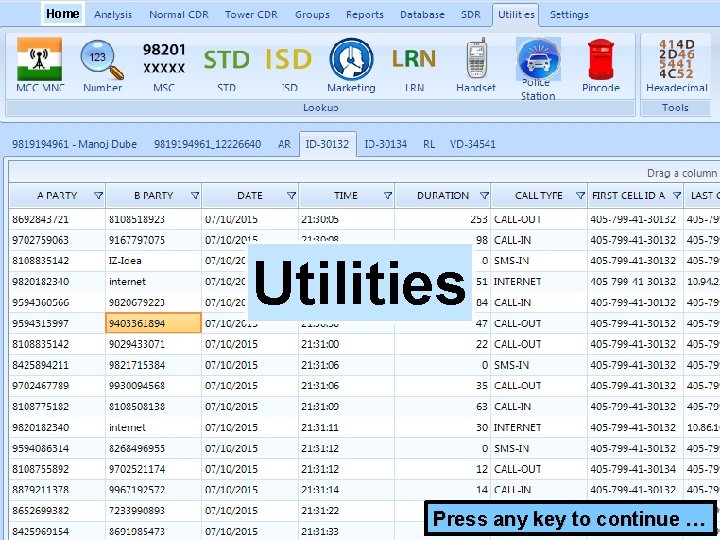The image size is (720, 540).
Task: Open the Settings ribbon tab
Action: pyautogui.click(x=569, y=15)
